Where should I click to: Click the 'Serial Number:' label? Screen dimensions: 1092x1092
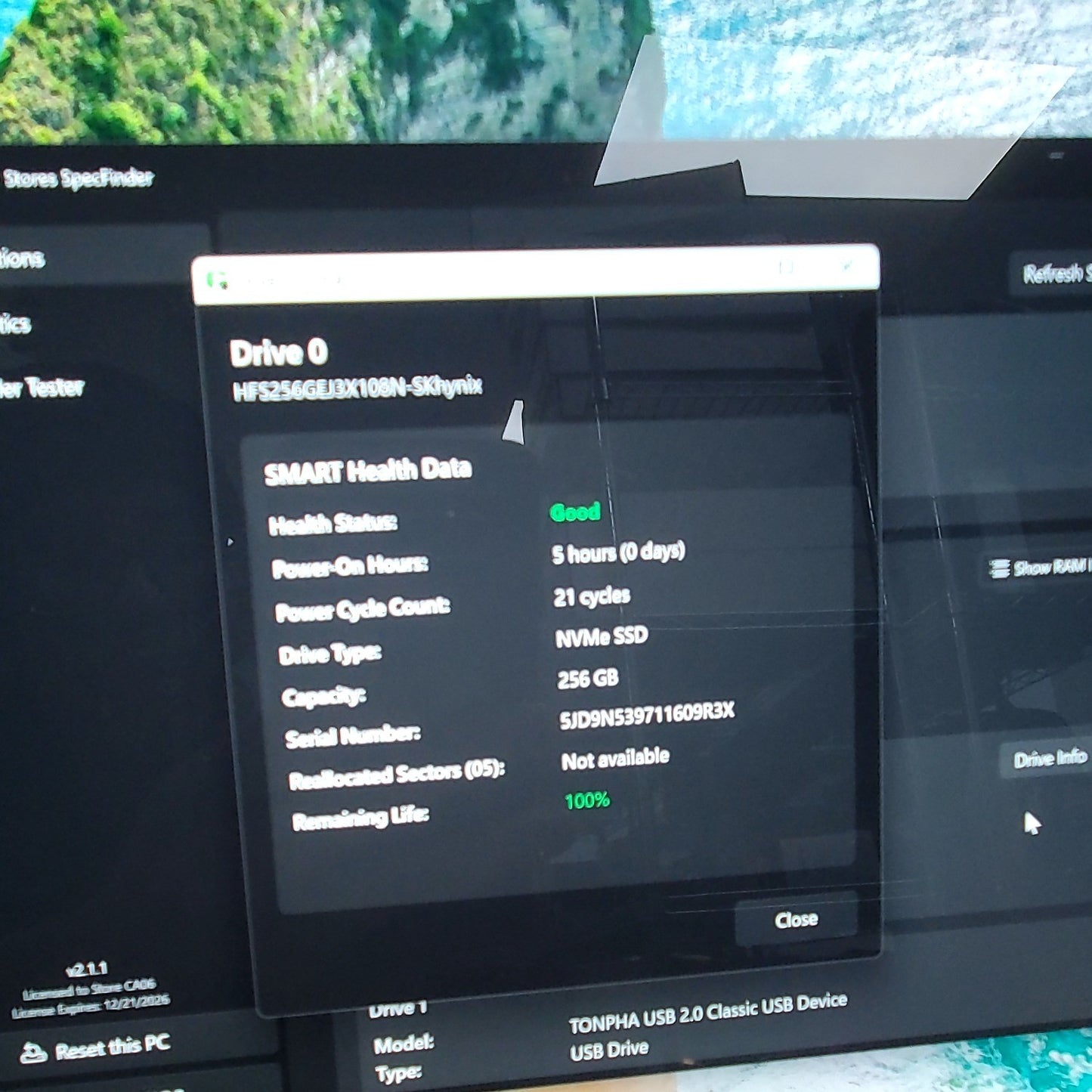click(x=352, y=735)
